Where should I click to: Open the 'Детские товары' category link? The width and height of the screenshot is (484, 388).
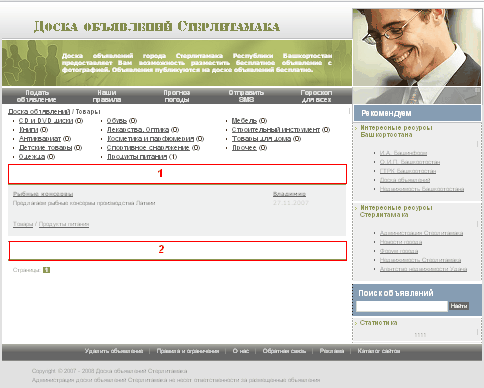(x=45, y=148)
